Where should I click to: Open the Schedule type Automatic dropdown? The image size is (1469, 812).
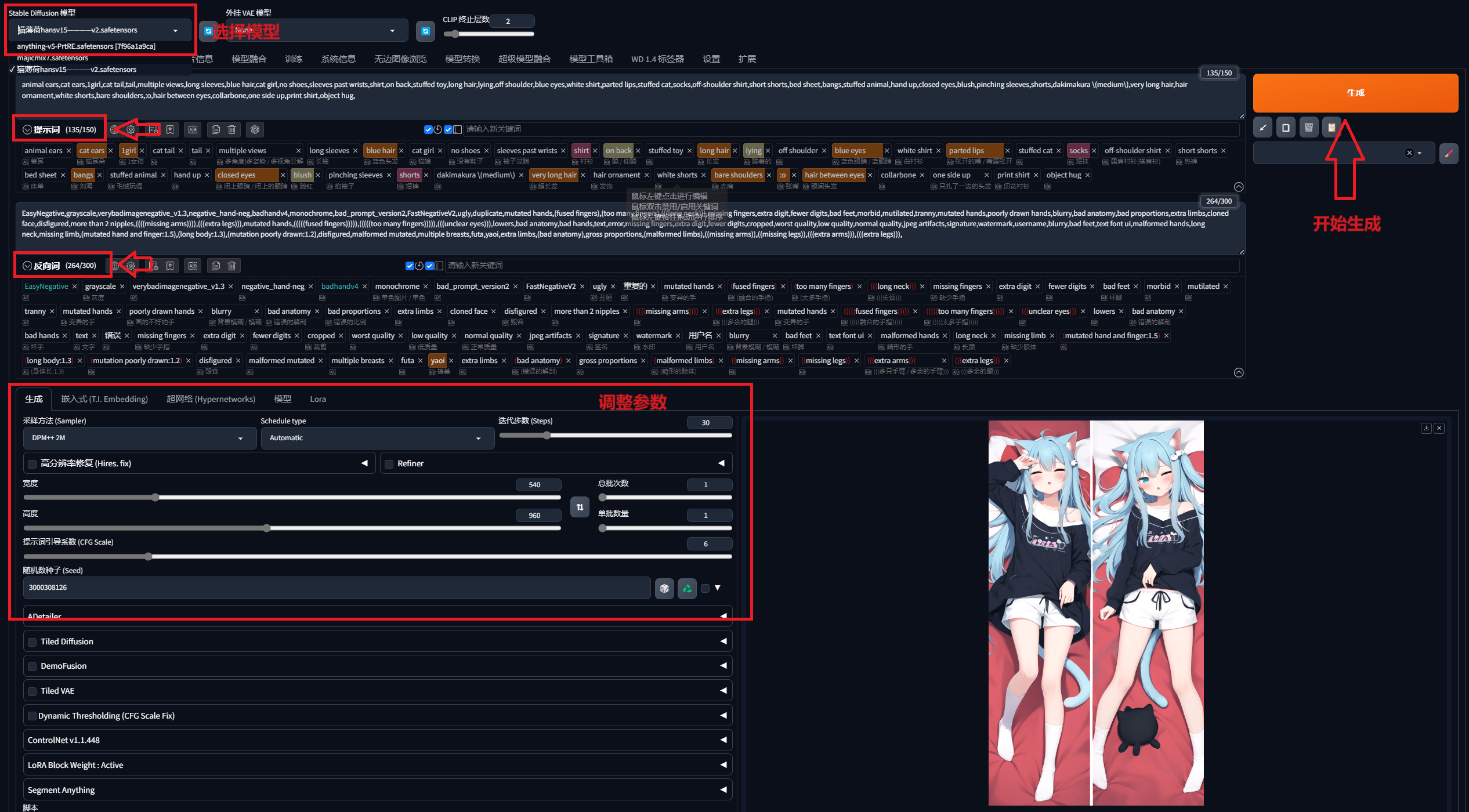coord(377,438)
